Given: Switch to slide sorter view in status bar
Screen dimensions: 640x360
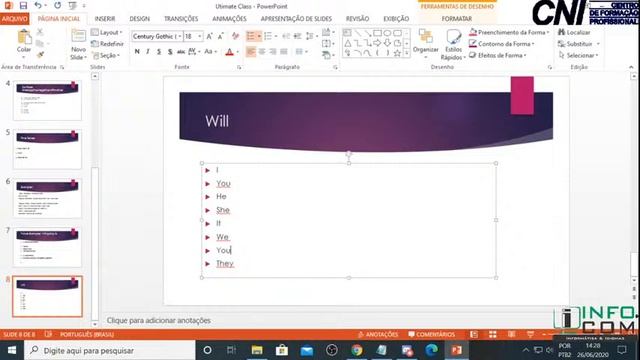Looking at the screenshot, I should [x=493, y=334].
